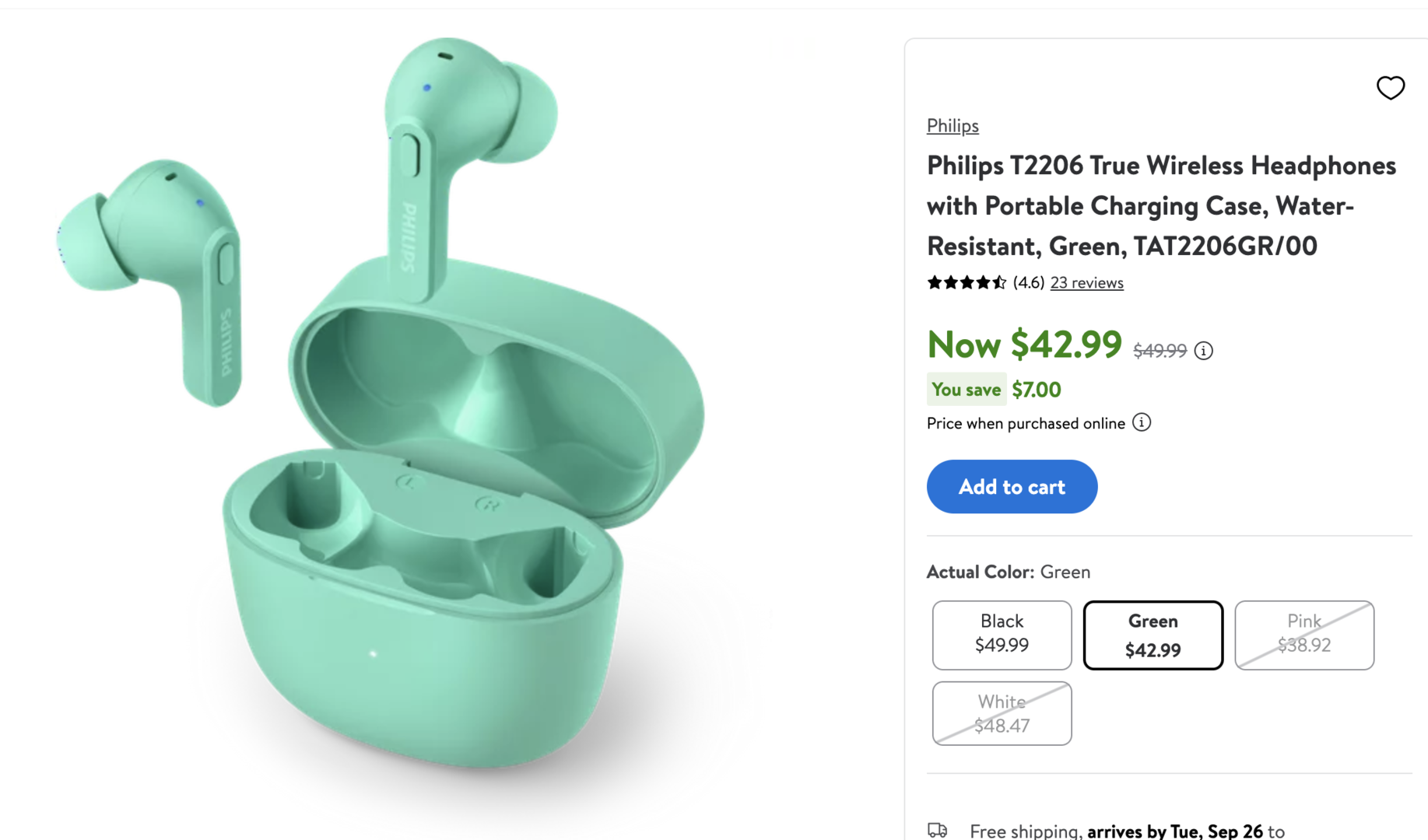Select the Black color option
The height and width of the screenshot is (840, 1428).
1002,635
